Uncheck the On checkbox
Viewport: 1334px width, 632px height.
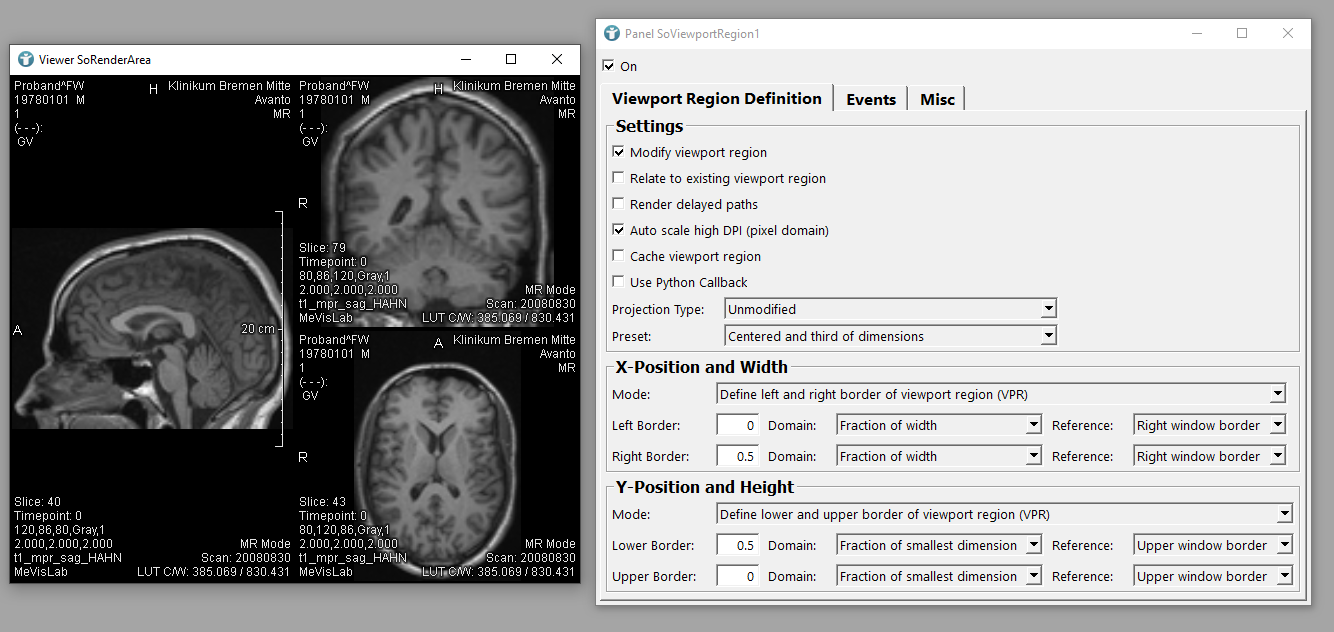click(x=609, y=66)
